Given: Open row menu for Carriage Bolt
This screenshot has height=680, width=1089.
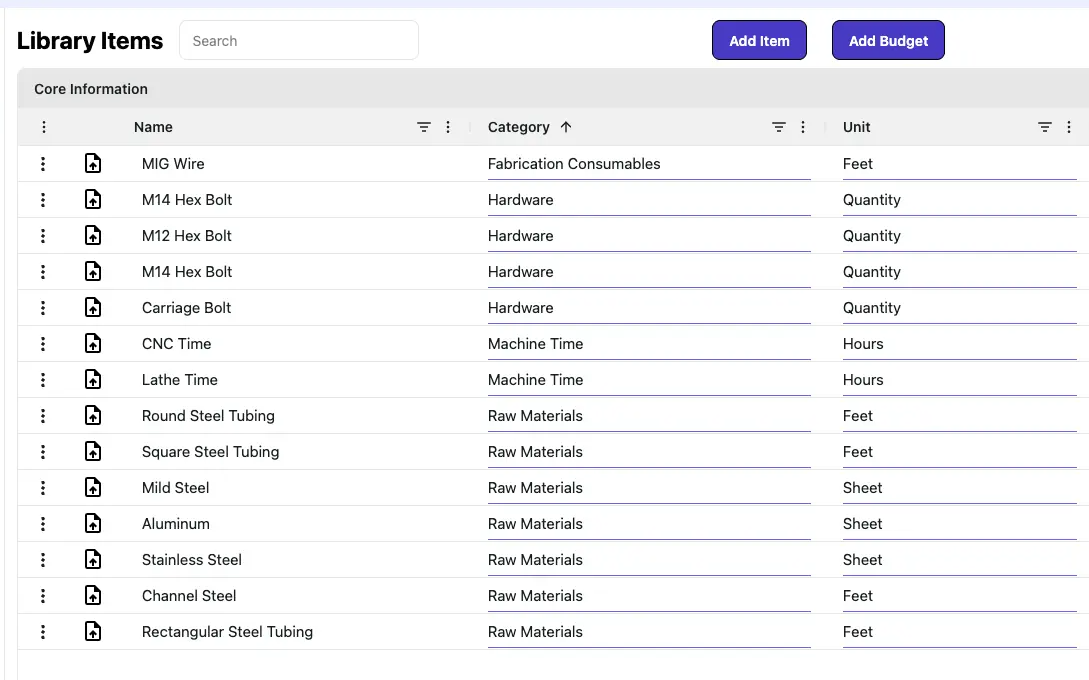Looking at the screenshot, I should tap(43, 308).
